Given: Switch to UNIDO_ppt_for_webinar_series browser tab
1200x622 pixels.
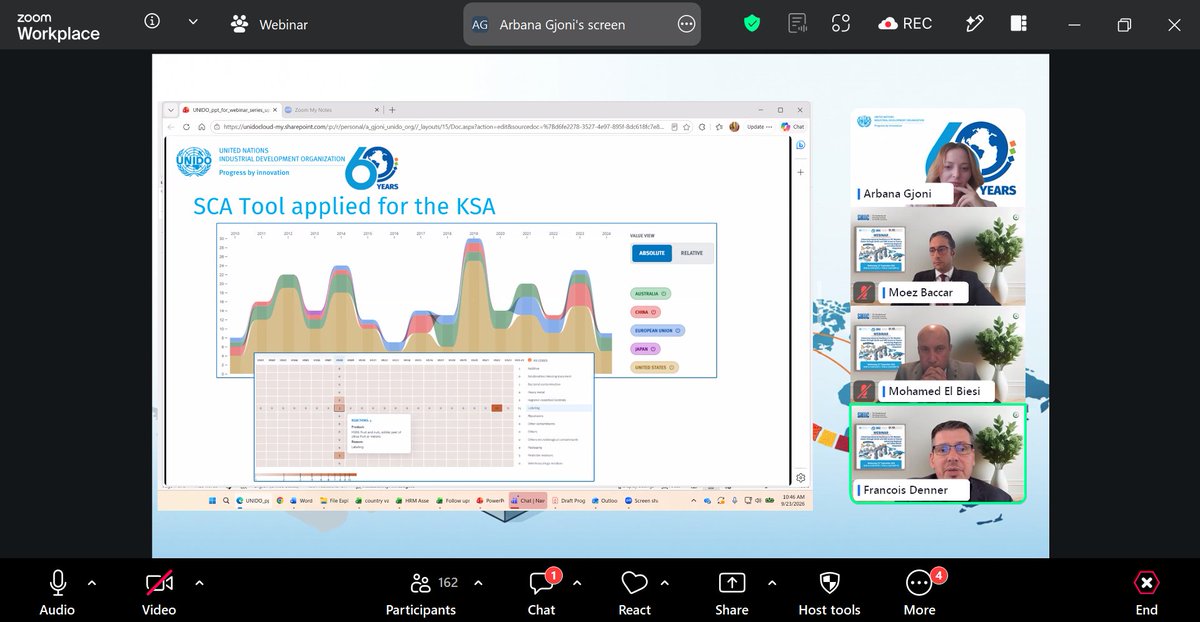Looking at the screenshot, I should [x=229, y=110].
